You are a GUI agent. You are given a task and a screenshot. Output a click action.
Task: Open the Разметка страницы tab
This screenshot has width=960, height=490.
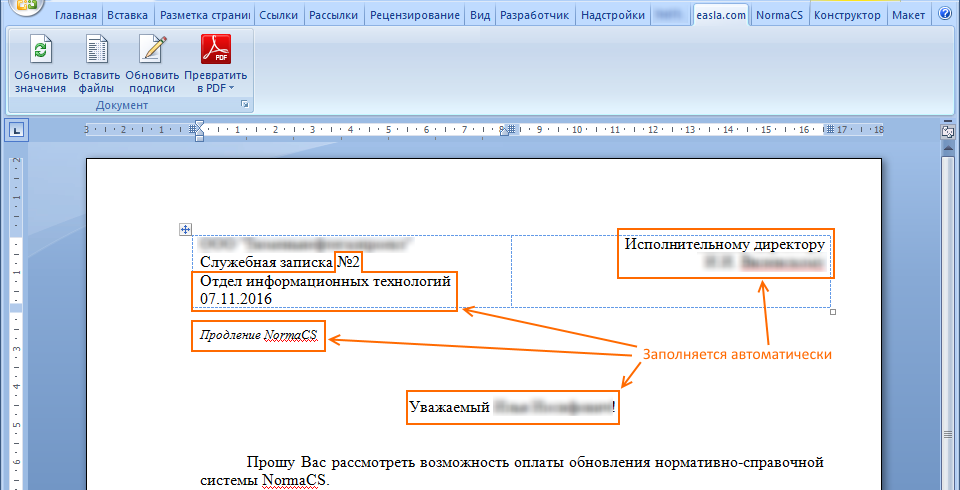(205, 15)
